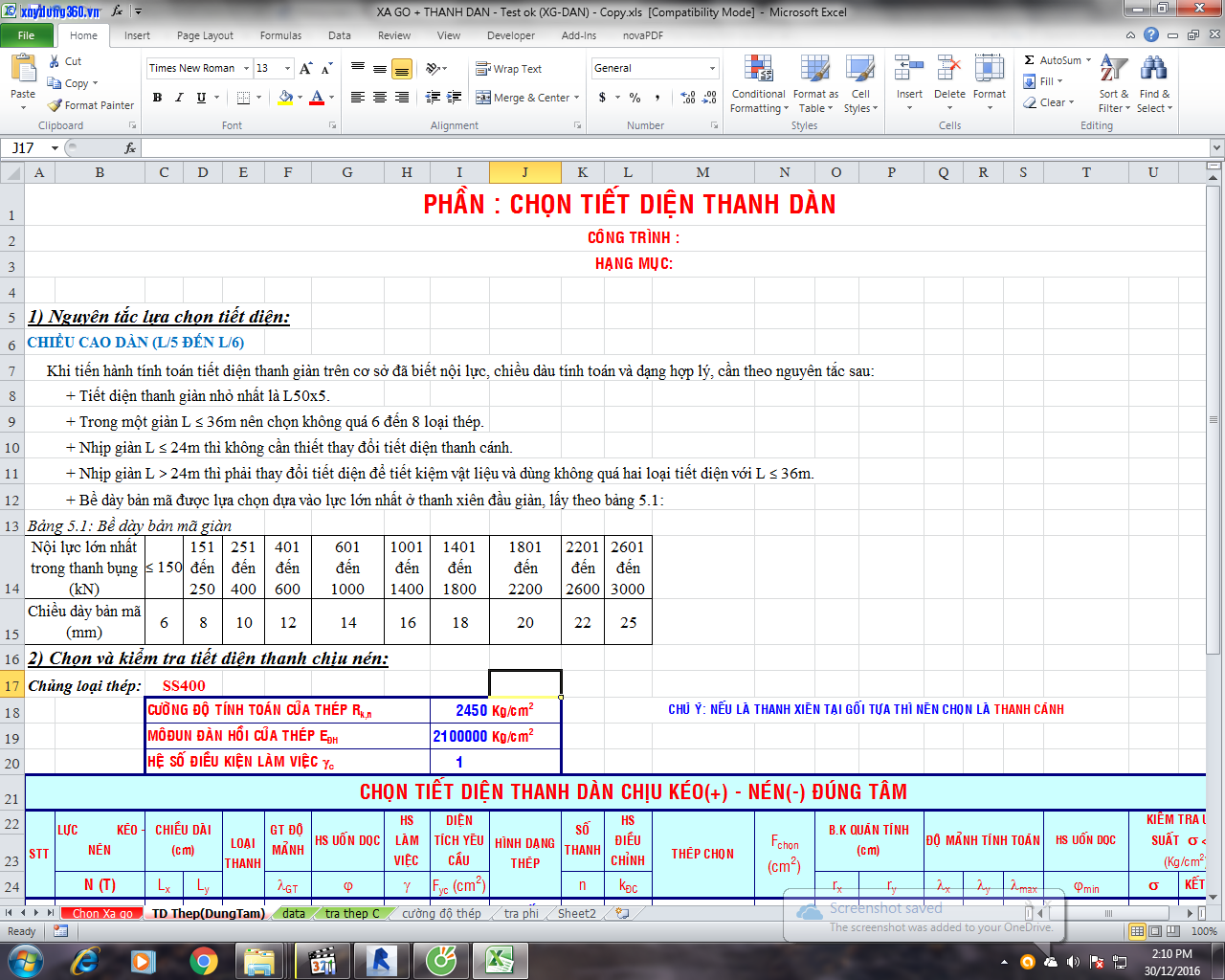This screenshot has width=1225, height=980.
Task: Pick the red Font Color swatch button
Action: click(317, 98)
